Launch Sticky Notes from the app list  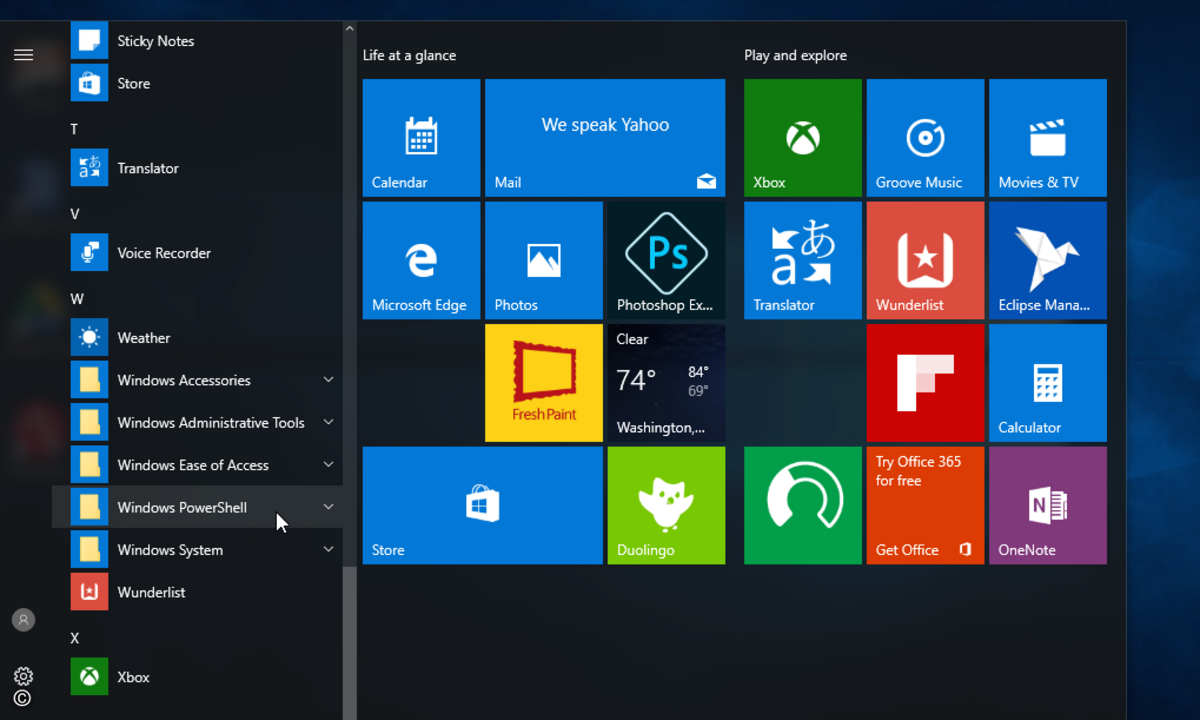point(197,41)
